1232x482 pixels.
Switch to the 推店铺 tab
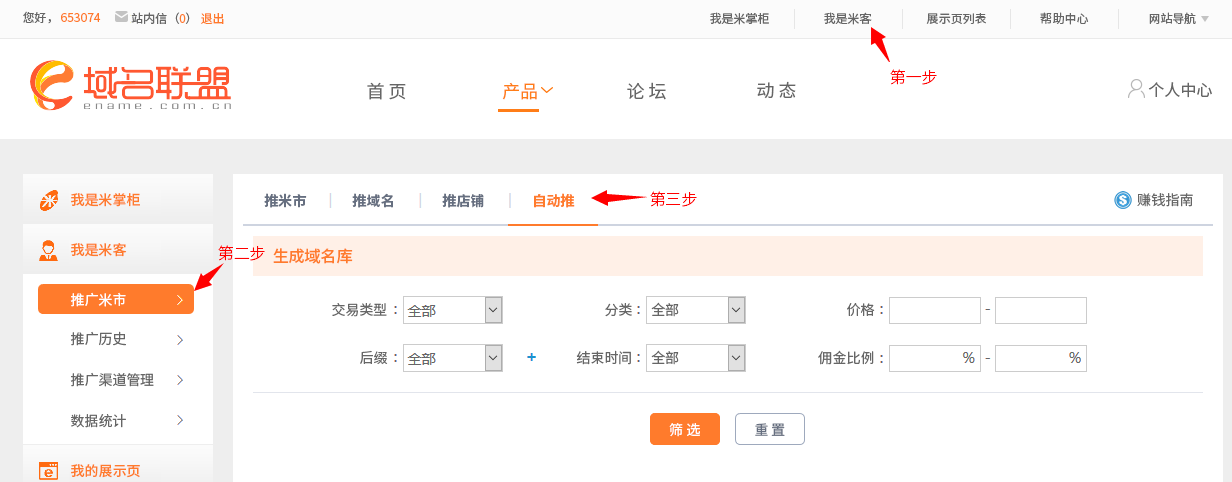[463, 201]
